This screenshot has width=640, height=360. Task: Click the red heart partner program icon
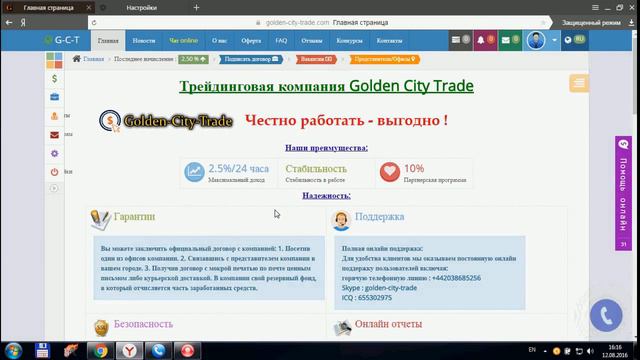[390, 172]
